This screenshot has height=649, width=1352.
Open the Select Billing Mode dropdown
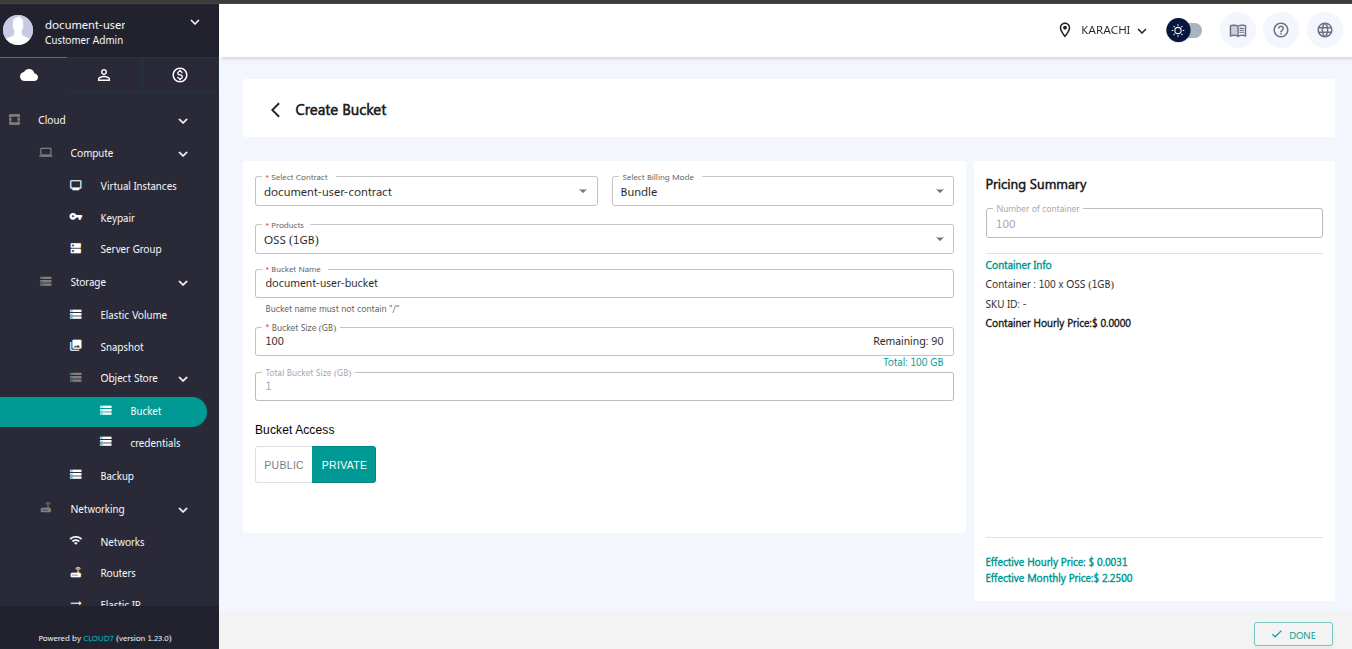click(782, 191)
